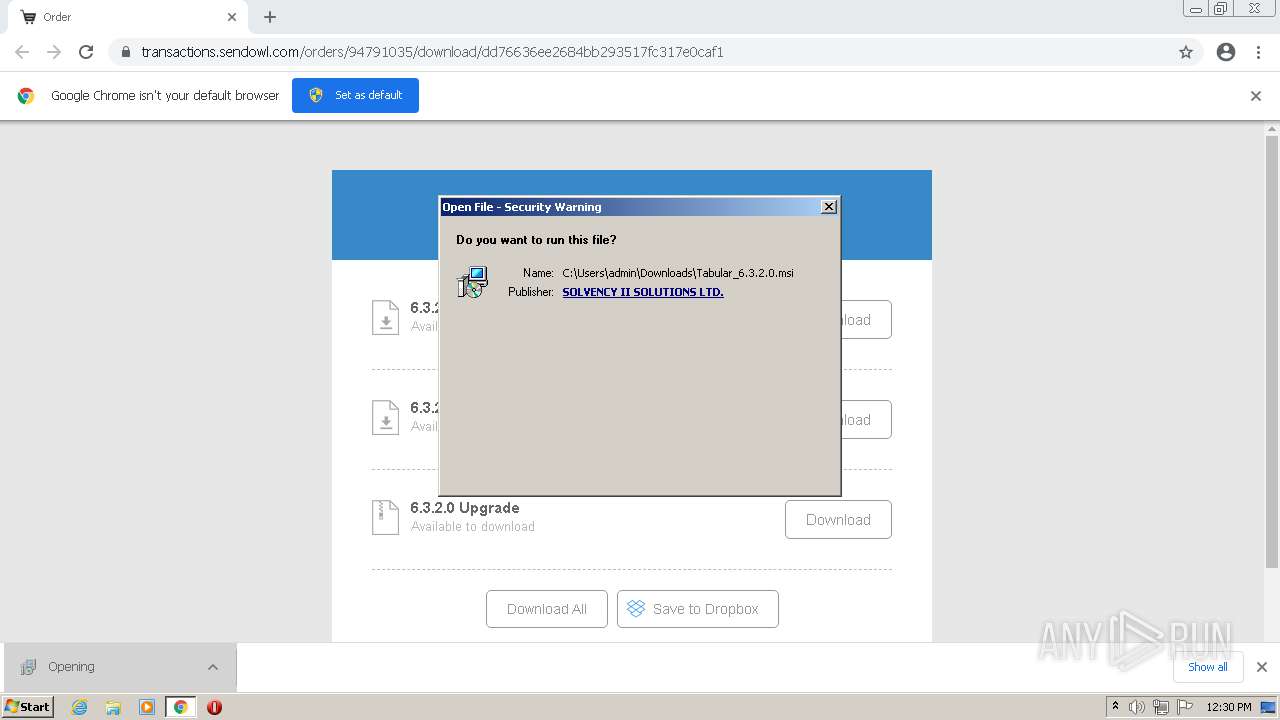Click the 12:30 PM taskbar clock

(1229, 707)
